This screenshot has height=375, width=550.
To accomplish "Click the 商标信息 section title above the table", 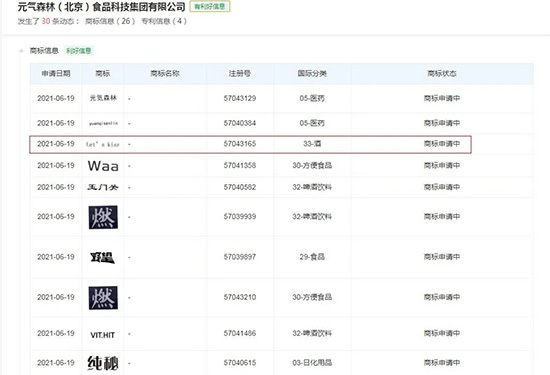I will click(44, 51).
